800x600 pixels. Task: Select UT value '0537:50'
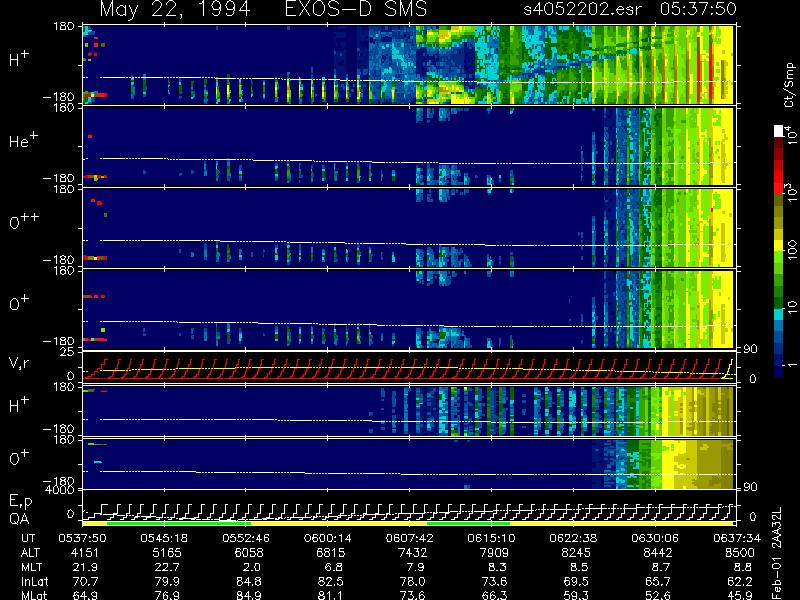click(x=82, y=538)
